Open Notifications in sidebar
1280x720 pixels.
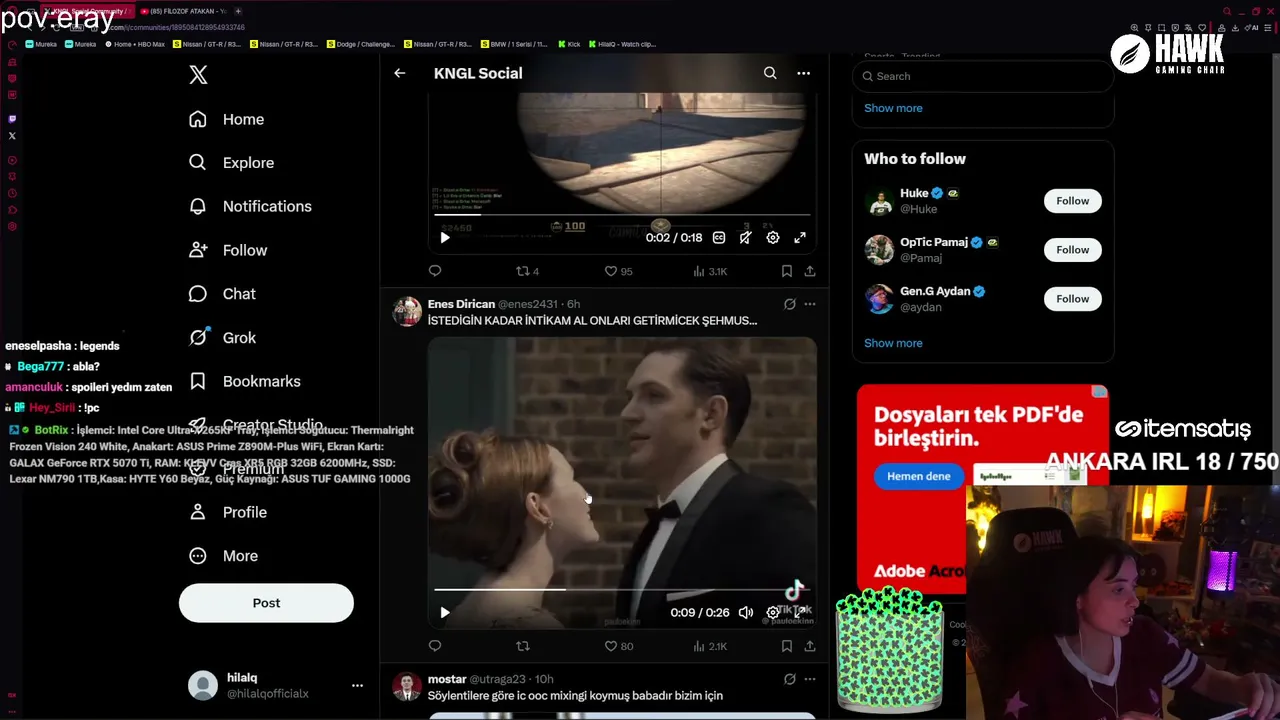click(x=250, y=206)
